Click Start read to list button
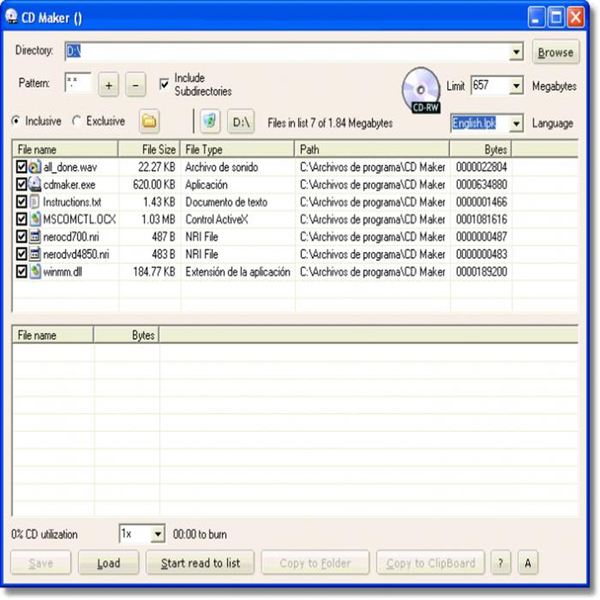The image size is (600, 600). pos(200,562)
